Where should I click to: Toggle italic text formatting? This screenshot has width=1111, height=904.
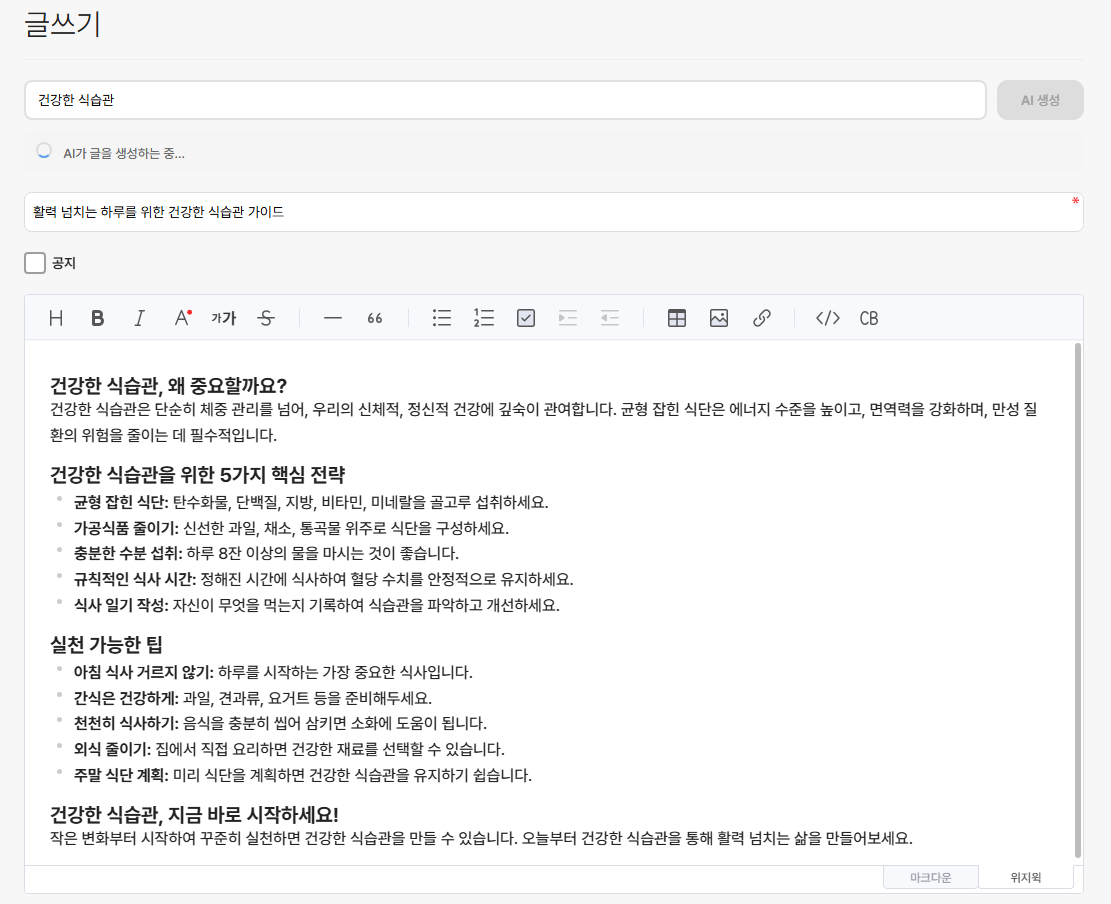coord(140,318)
